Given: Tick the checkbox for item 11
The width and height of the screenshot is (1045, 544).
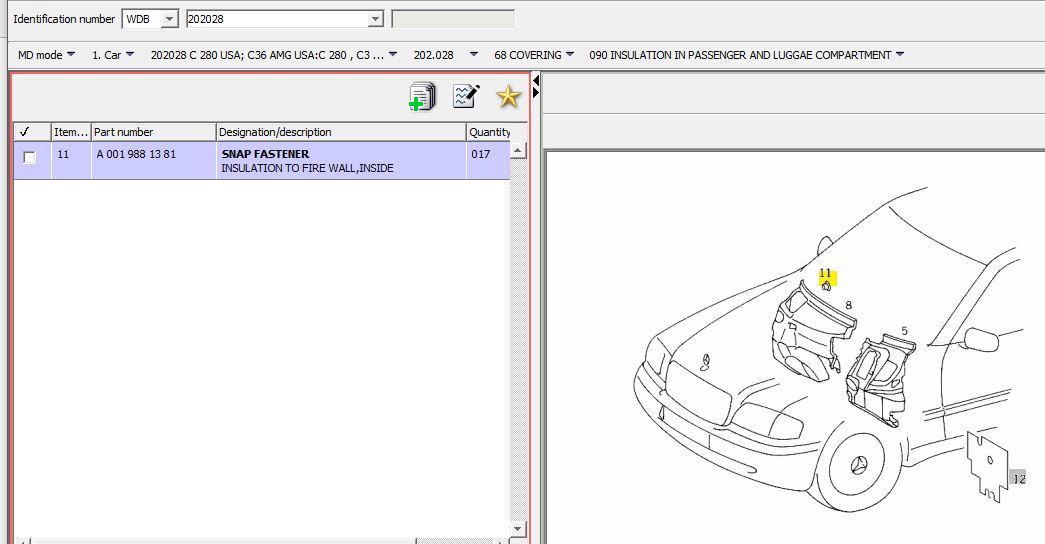Looking at the screenshot, I should click(x=30, y=158).
